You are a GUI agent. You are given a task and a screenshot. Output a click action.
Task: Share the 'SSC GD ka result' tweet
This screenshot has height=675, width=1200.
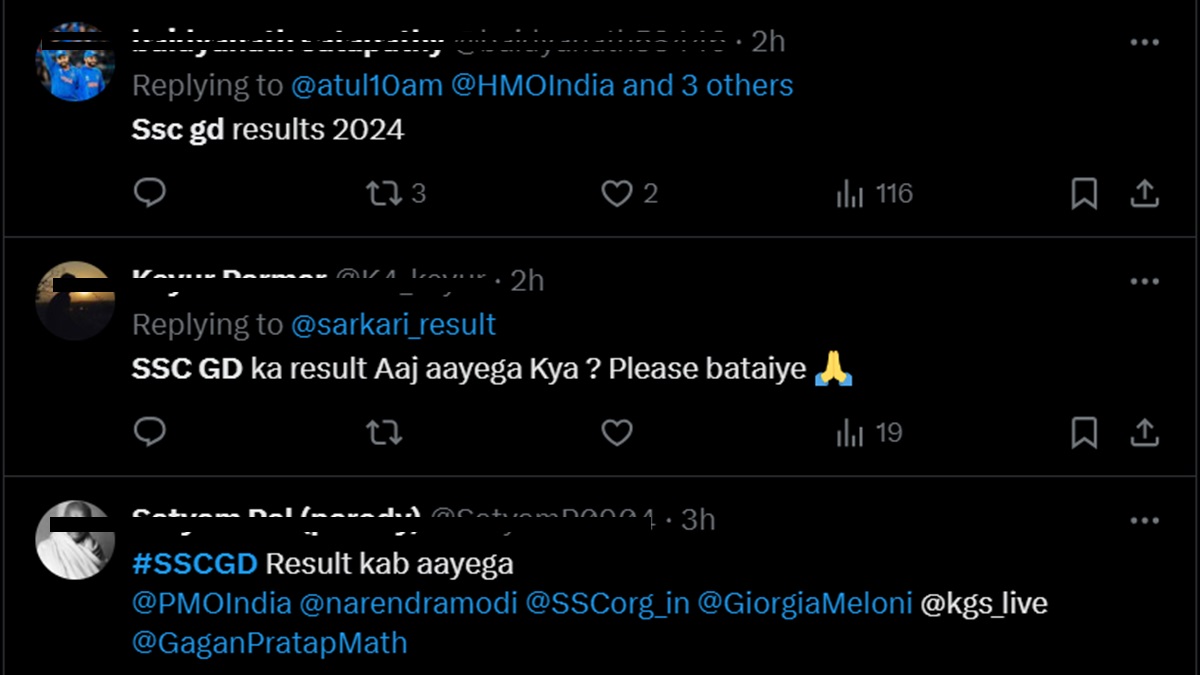point(1144,432)
